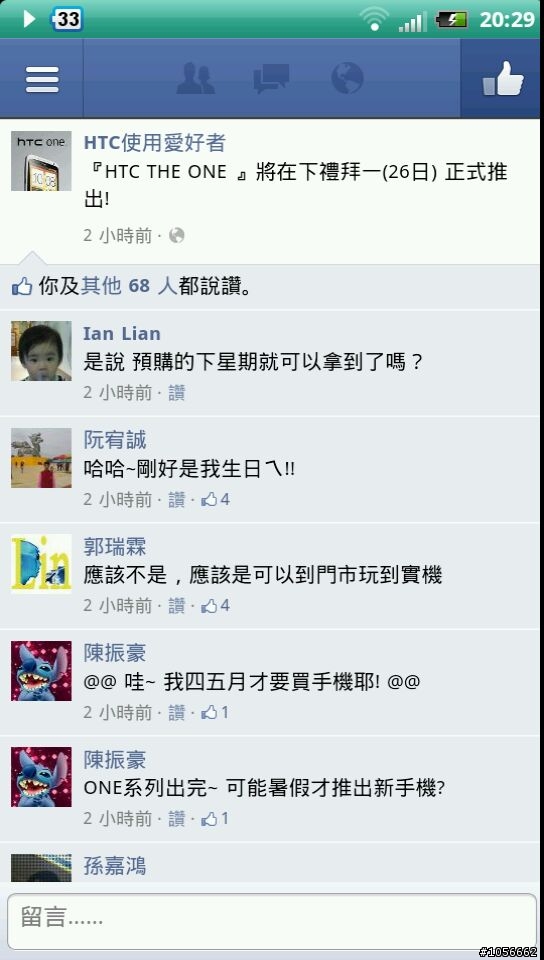The width and height of the screenshot is (544, 960).
Task: Open the messages chat icon
Action: coord(271,78)
